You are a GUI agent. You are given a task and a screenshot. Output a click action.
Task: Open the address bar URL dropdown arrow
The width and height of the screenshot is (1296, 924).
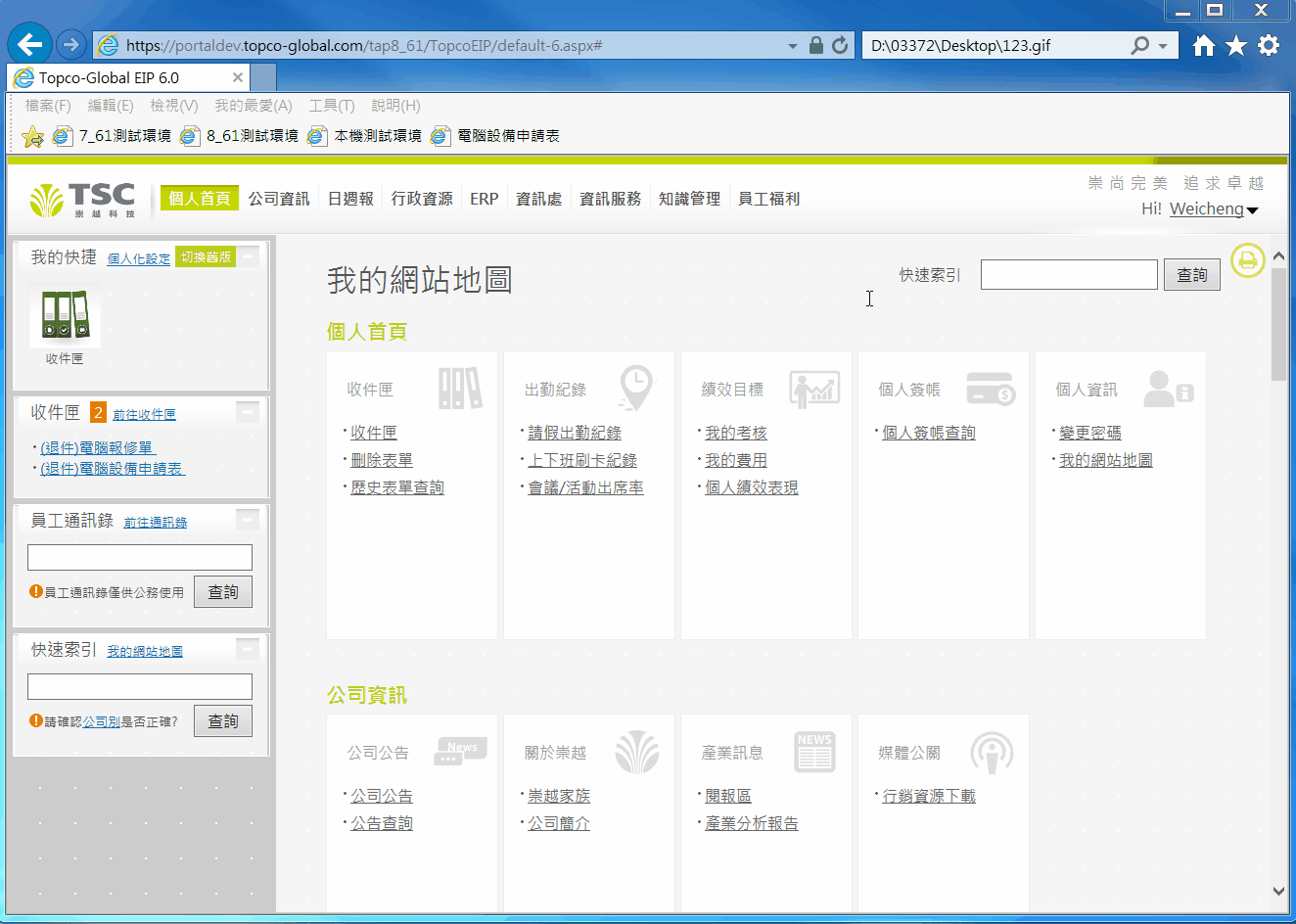[793, 46]
